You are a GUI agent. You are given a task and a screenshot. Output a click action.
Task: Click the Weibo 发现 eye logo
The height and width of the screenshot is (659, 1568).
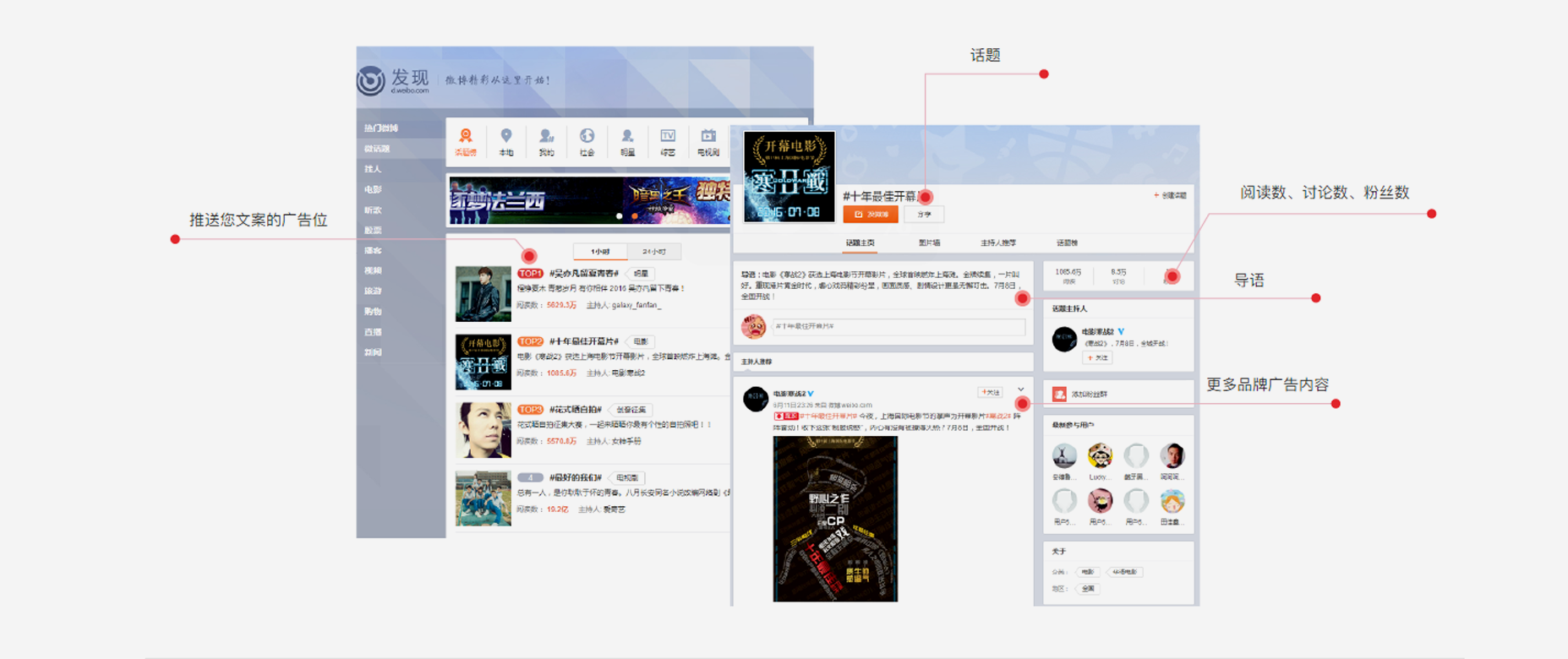pos(370,80)
